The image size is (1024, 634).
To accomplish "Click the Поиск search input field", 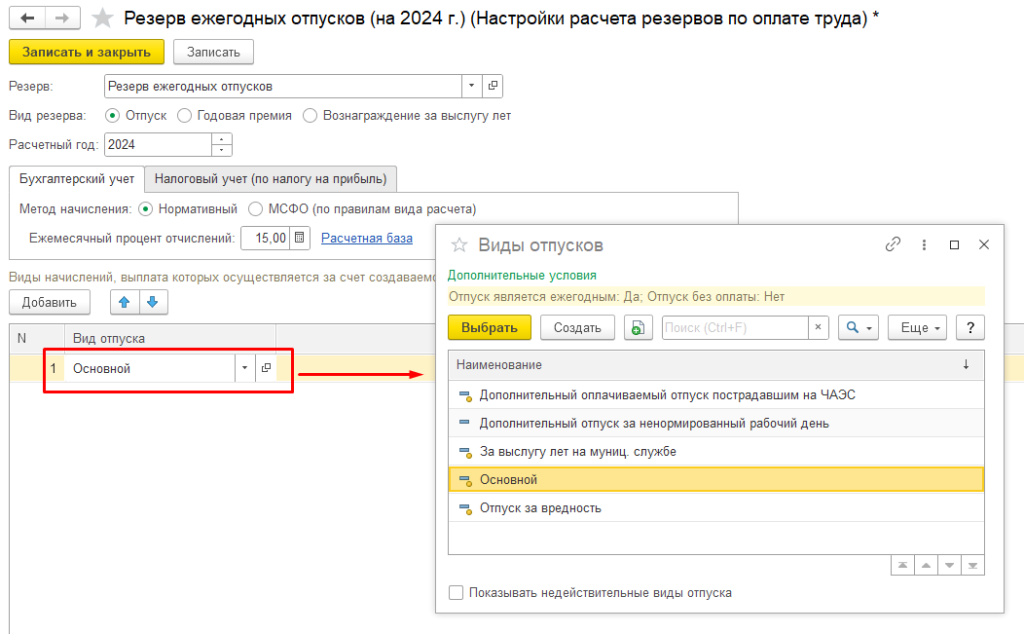I will click(734, 328).
